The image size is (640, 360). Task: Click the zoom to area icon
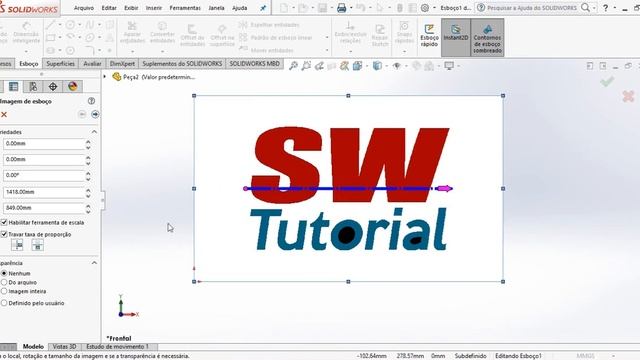click(306, 66)
